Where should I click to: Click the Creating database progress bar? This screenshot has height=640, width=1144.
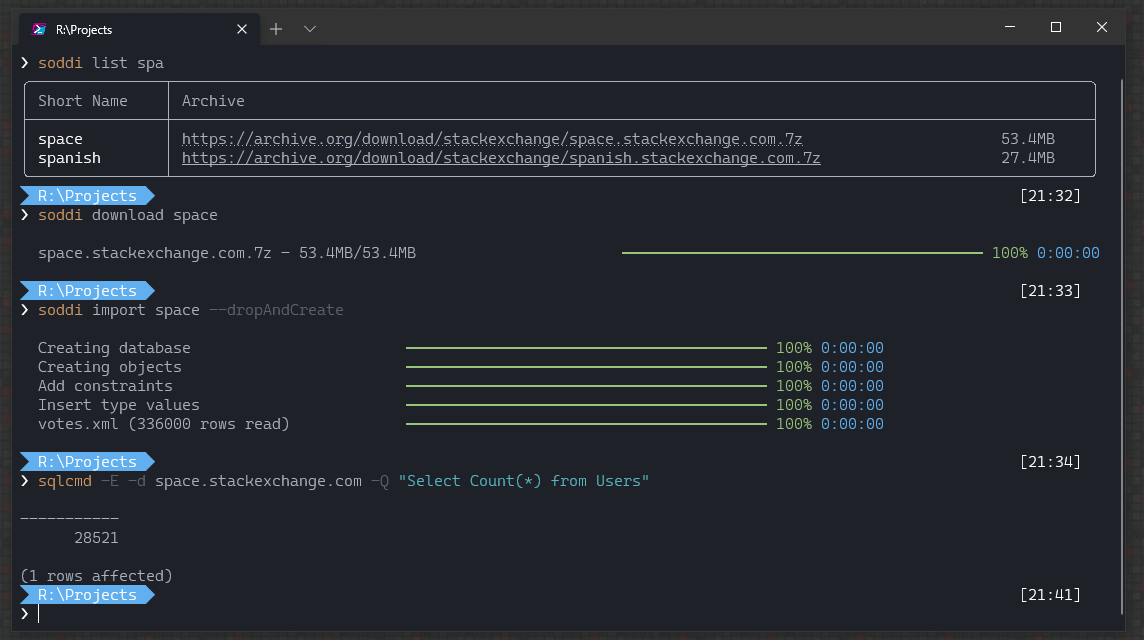[586, 348]
